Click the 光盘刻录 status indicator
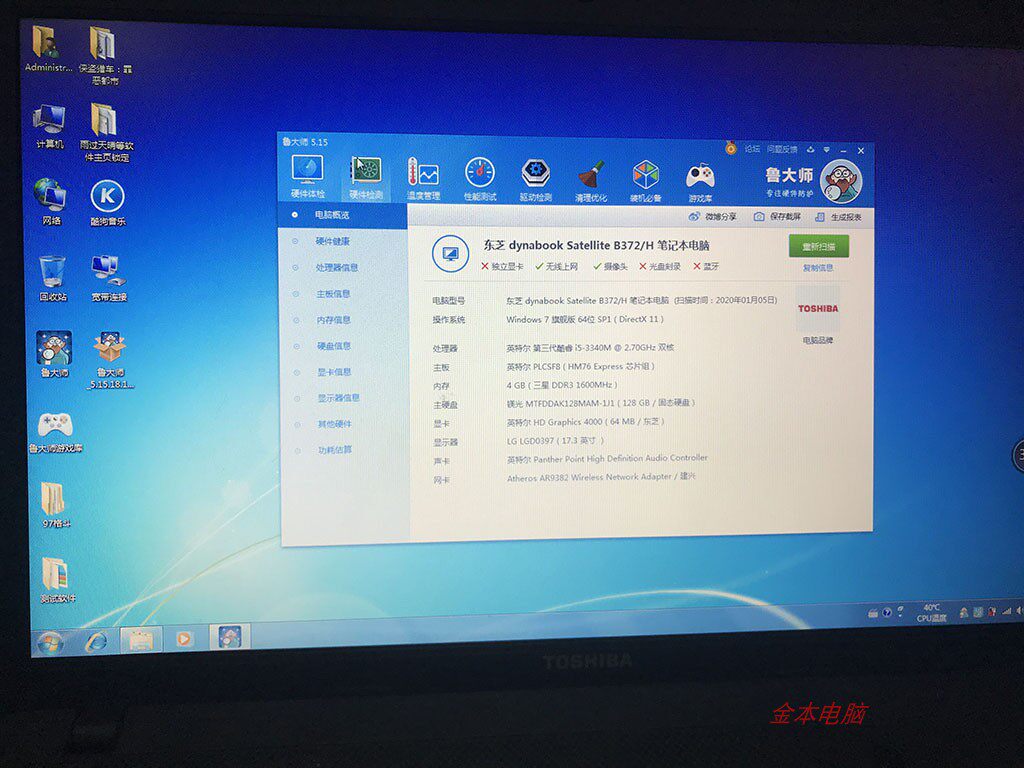The width and height of the screenshot is (1024, 768). pyautogui.click(x=660, y=266)
